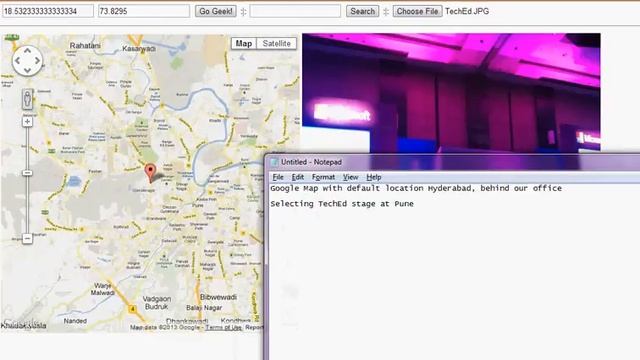Click the Vadgaon Budruk map label
640x360 pixels.
[157, 302]
